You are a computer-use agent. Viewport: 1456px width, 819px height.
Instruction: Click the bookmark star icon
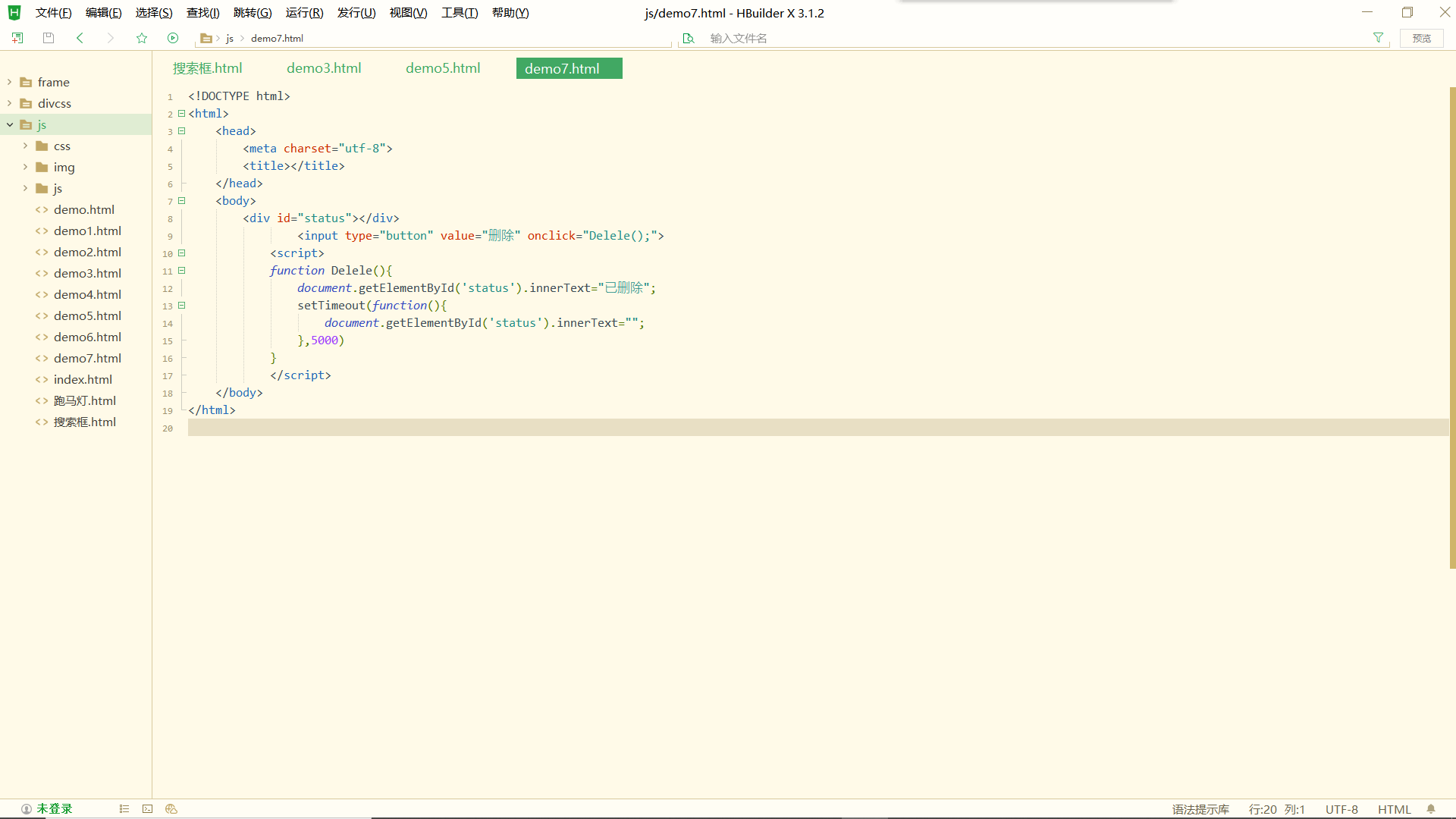click(x=142, y=38)
